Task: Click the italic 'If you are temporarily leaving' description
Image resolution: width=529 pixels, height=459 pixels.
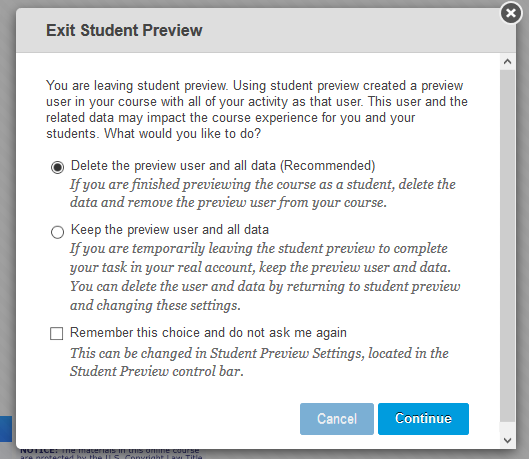Action: coord(265,277)
